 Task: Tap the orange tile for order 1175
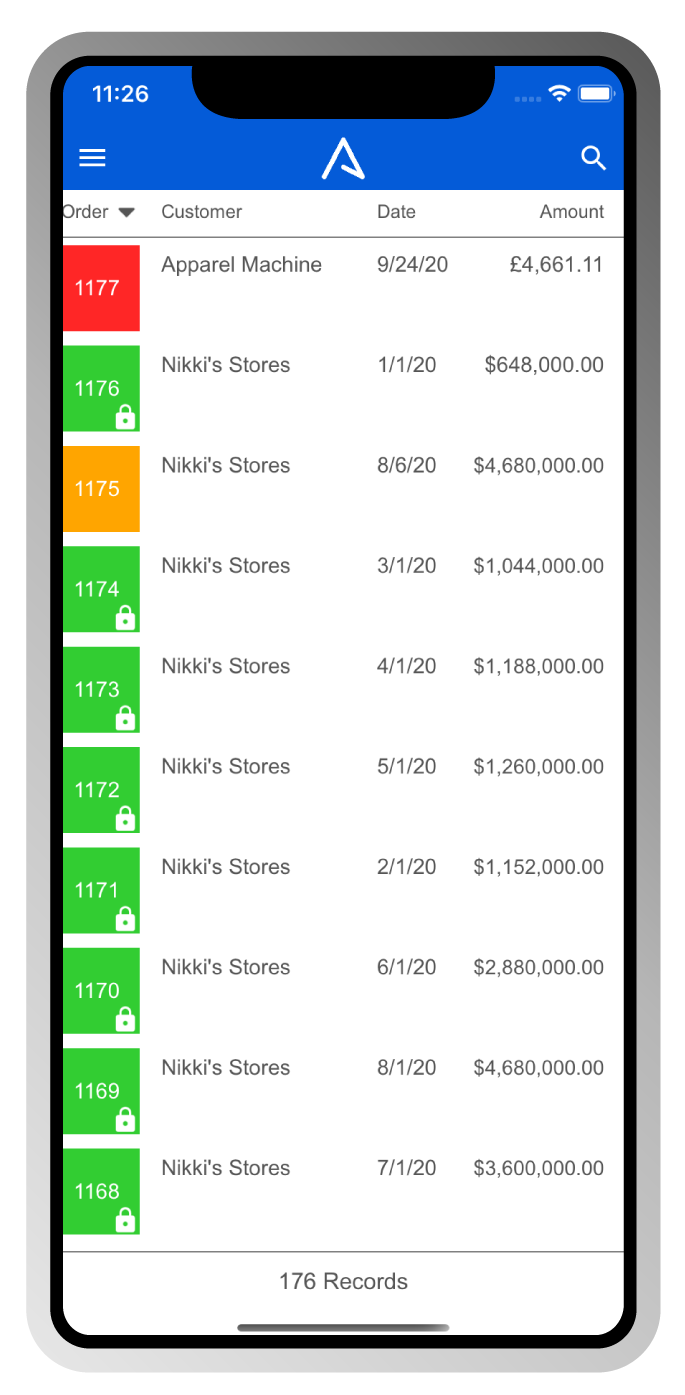(x=101, y=488)
